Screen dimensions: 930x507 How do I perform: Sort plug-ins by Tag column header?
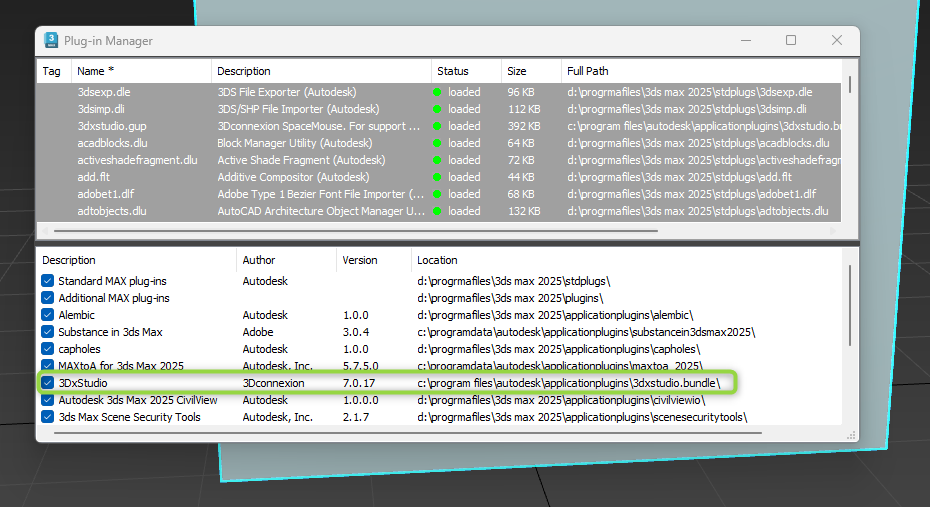point(54,71)
